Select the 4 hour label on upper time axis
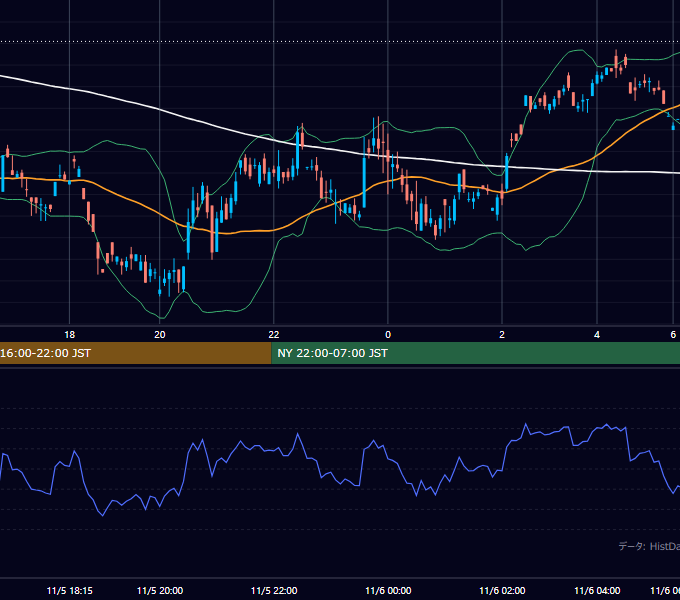The width and height of the screenshot is (680, 600). pos(597,335)
